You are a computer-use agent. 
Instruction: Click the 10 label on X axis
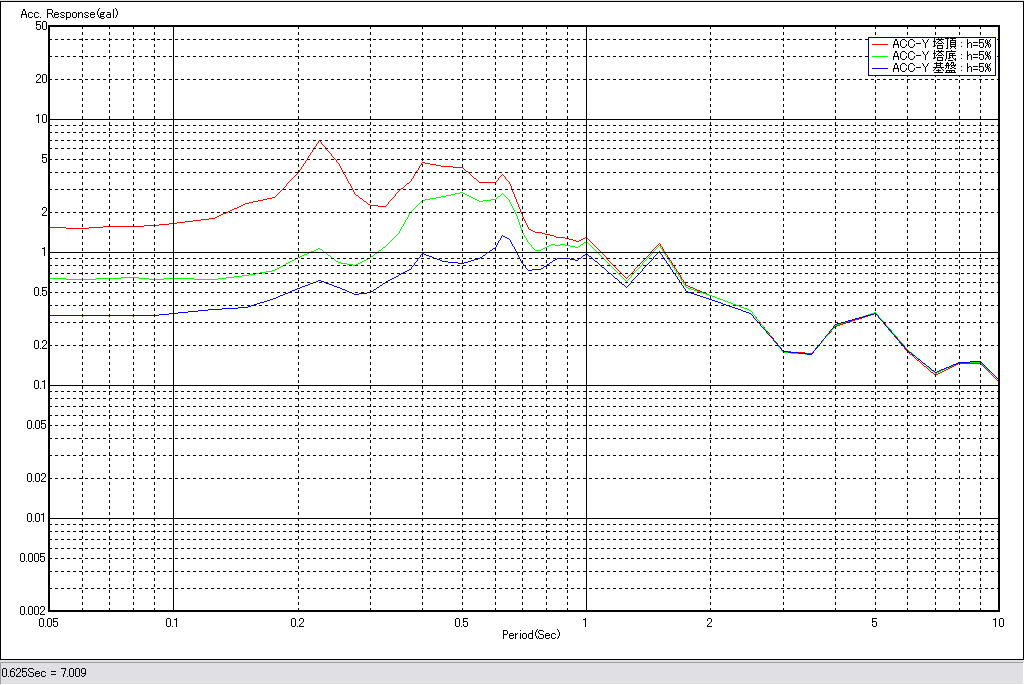pos(996,622)
